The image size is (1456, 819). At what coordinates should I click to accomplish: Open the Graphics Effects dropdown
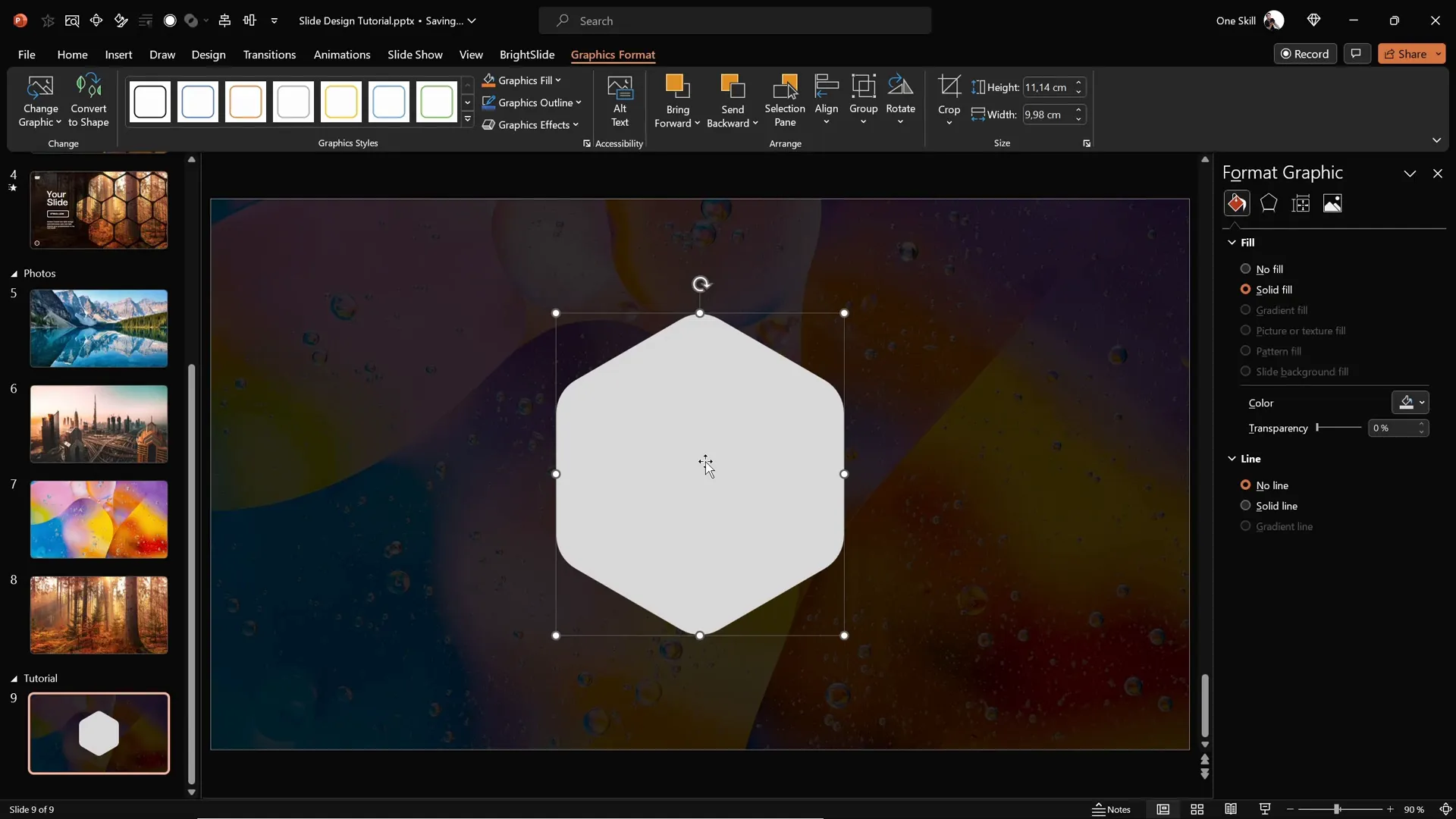coord(532,124)
